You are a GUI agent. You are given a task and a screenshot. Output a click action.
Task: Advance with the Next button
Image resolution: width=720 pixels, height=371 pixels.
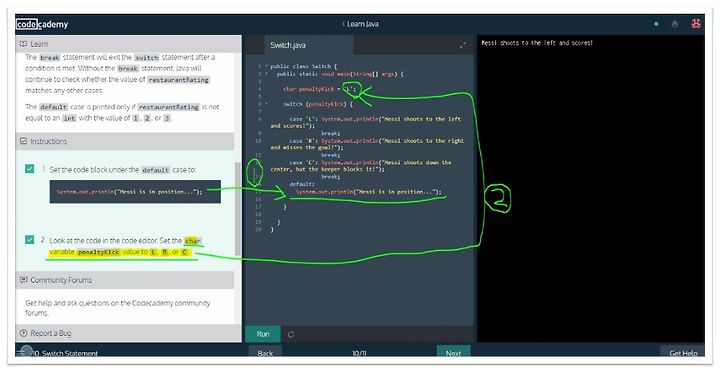(453, 352)
